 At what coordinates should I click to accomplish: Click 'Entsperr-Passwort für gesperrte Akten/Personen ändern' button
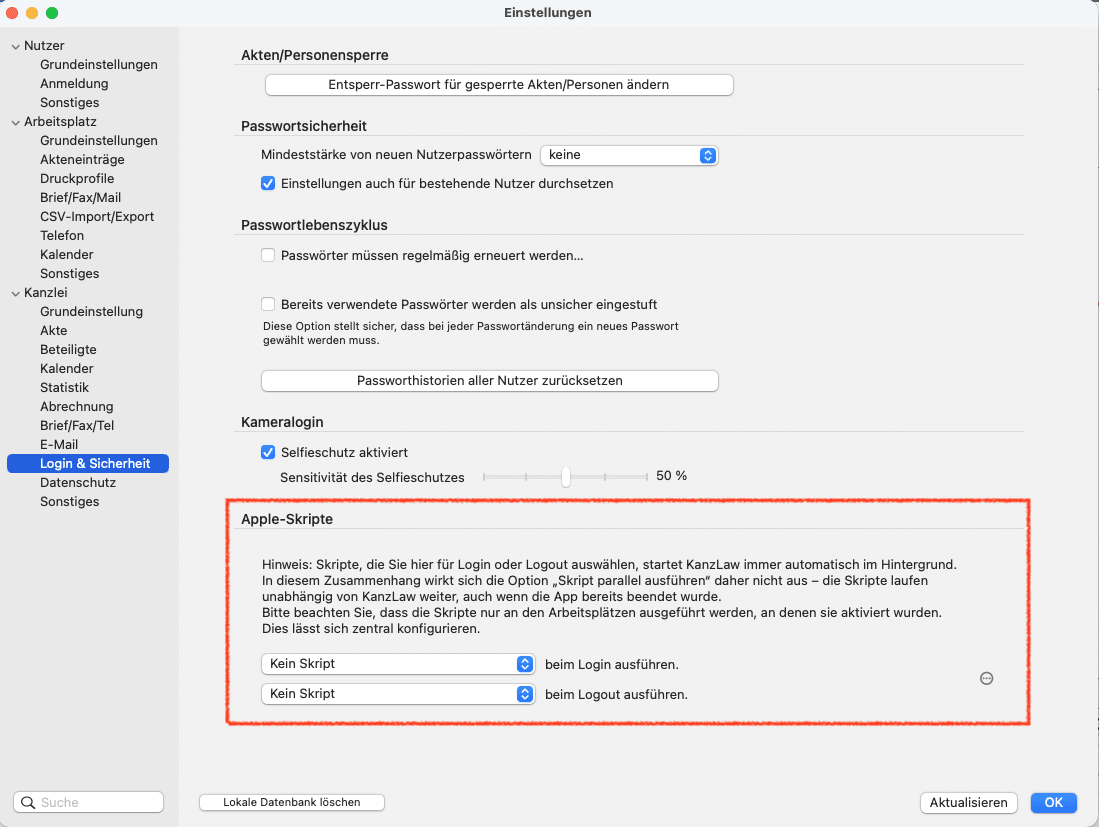click(x=499, y=85)
